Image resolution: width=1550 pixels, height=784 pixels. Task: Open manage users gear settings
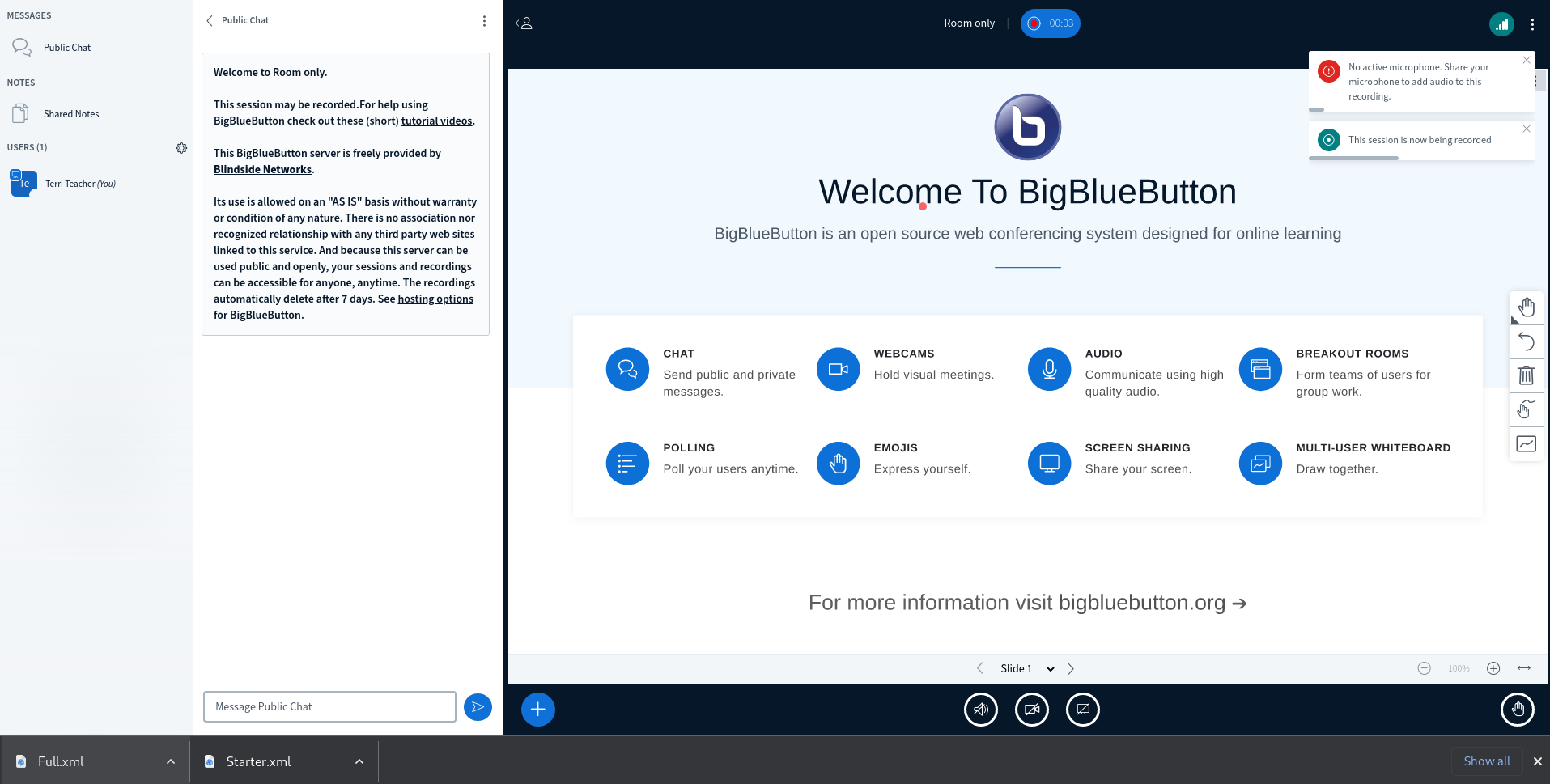pos(181,148)
